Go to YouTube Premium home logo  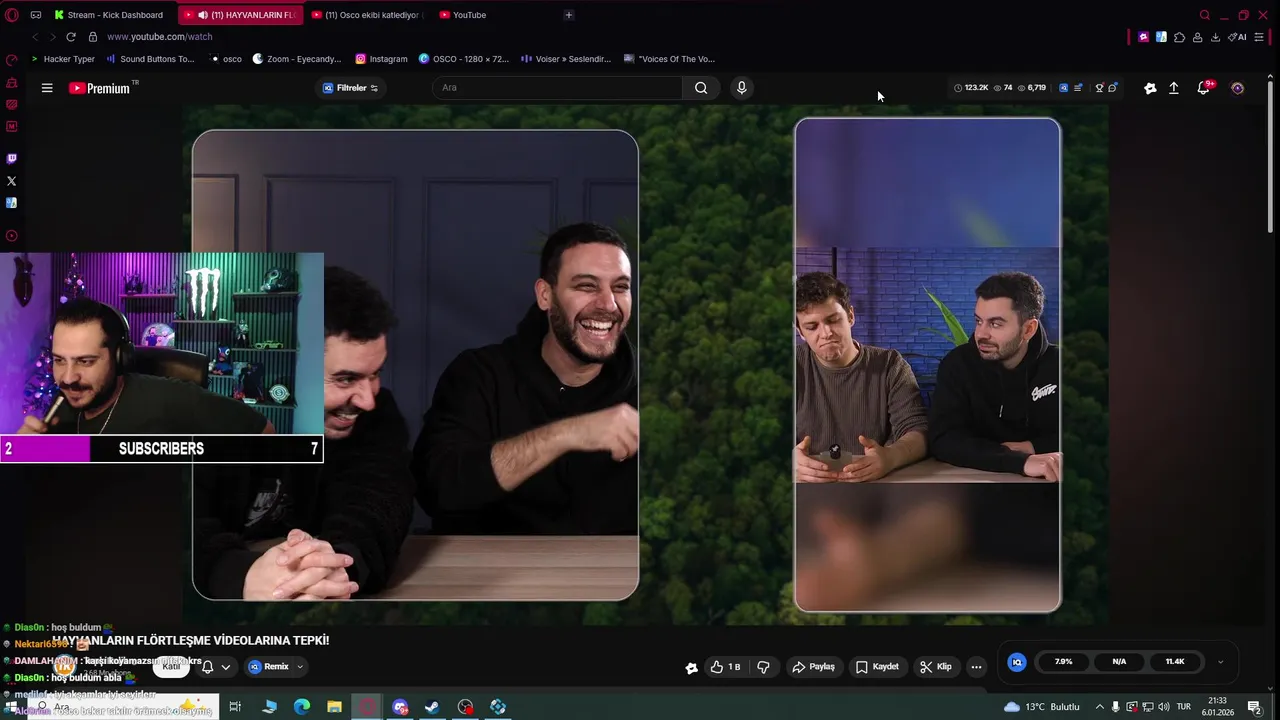[100, 88]
